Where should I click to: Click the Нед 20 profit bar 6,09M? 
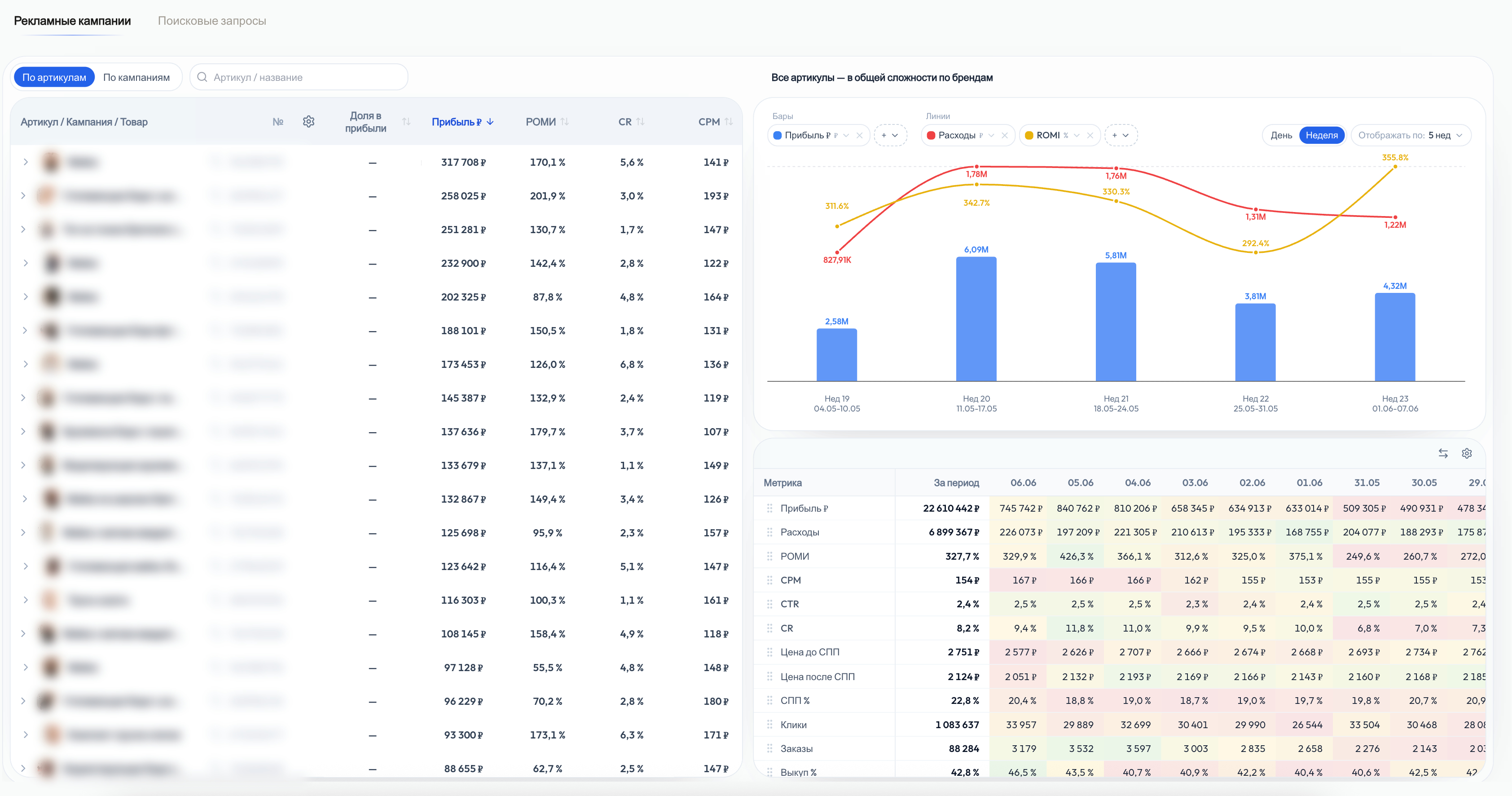(976, 319)
